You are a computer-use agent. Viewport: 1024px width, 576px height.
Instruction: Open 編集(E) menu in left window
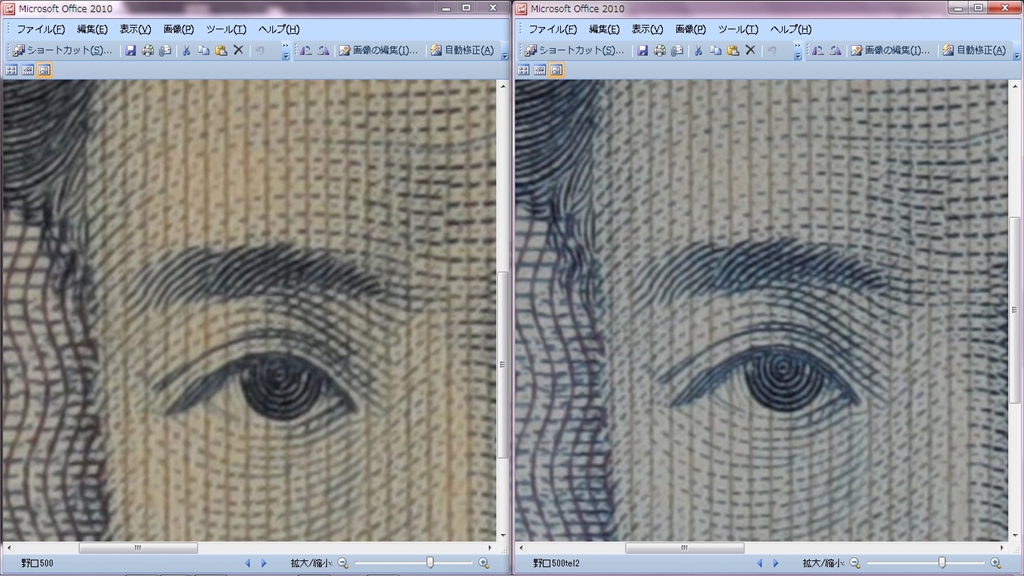click(x=92, y=29)
